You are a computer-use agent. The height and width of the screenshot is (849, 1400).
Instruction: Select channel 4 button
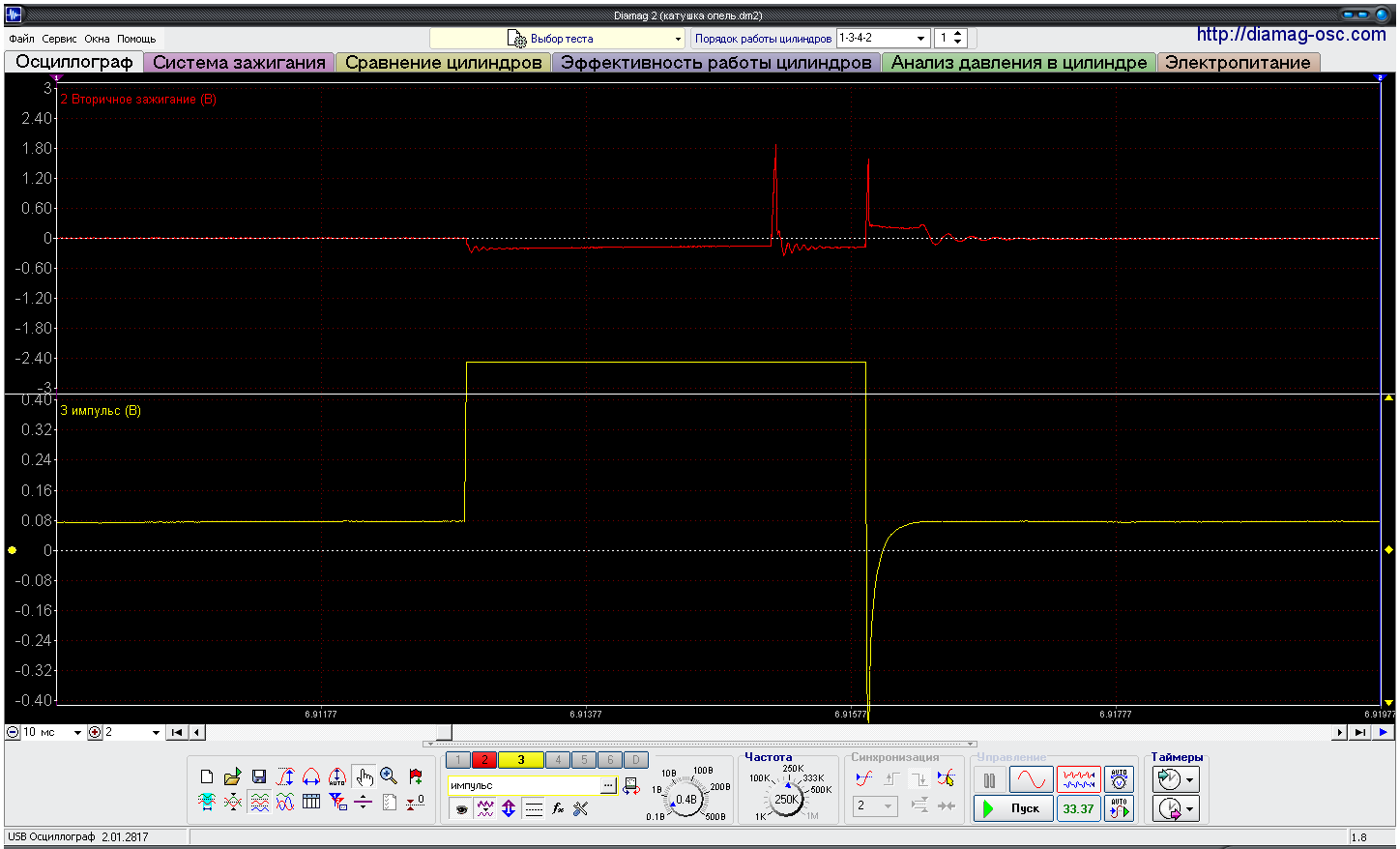click(x=558, y=760)
